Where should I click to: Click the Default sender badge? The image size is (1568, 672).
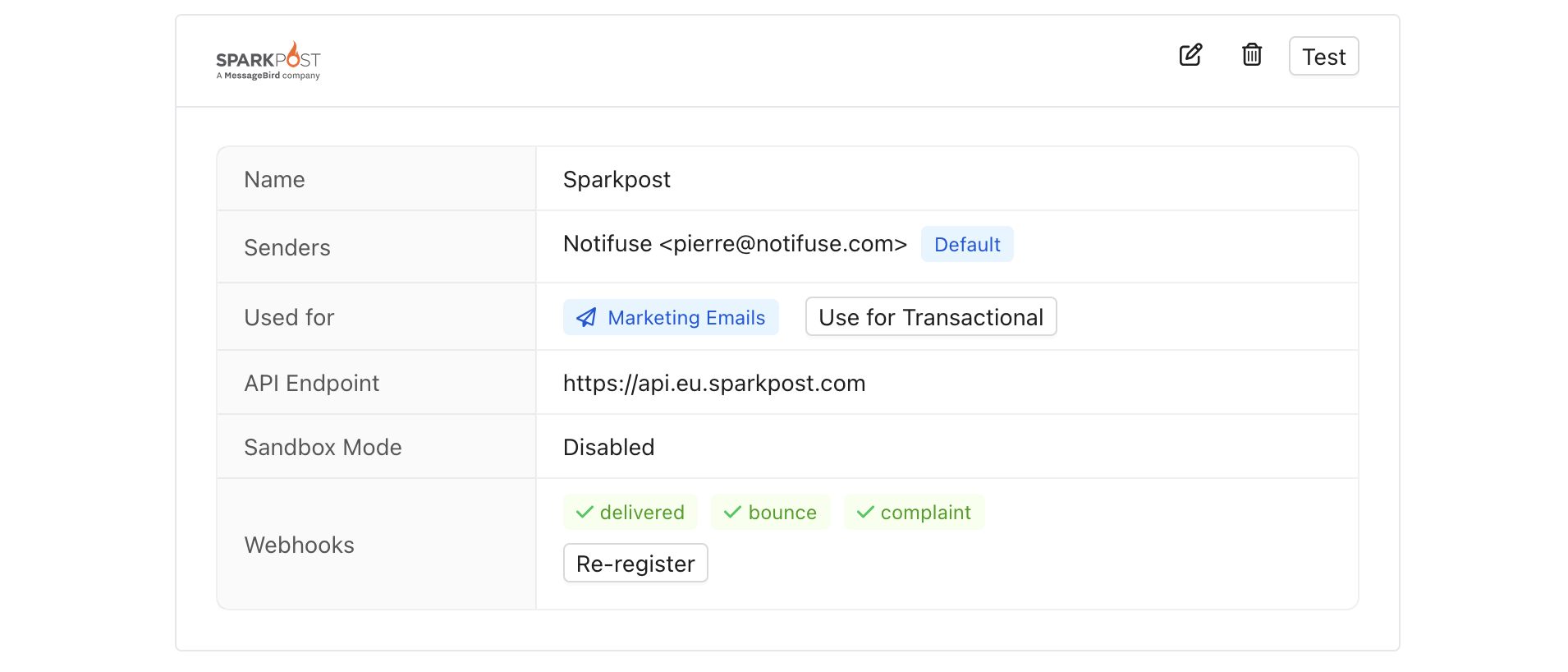point(967,245)
